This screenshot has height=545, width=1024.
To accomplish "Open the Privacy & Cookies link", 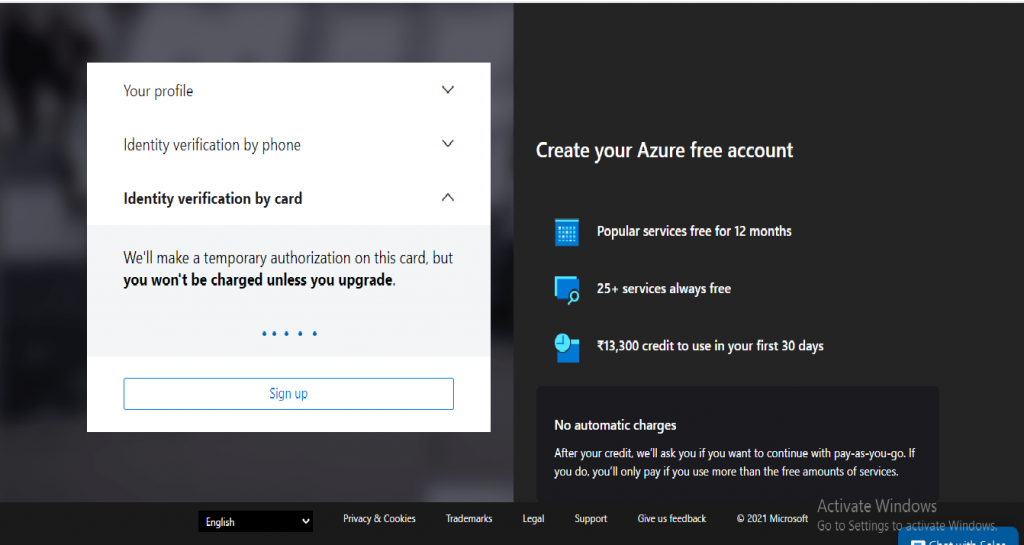I will click(379, 518).
